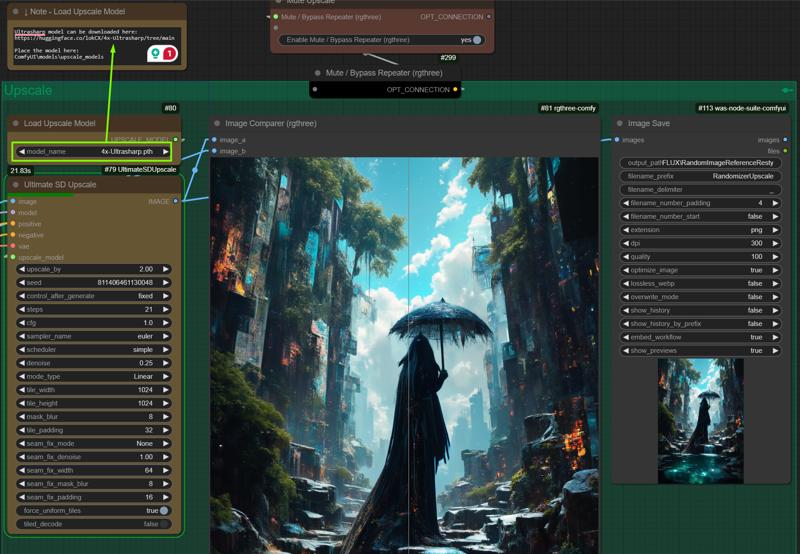Image resolution: width=800 pixels, height=554 pixels.
Task: Collapse the Image Comparer node dot
Action: (x=217, y=123)
